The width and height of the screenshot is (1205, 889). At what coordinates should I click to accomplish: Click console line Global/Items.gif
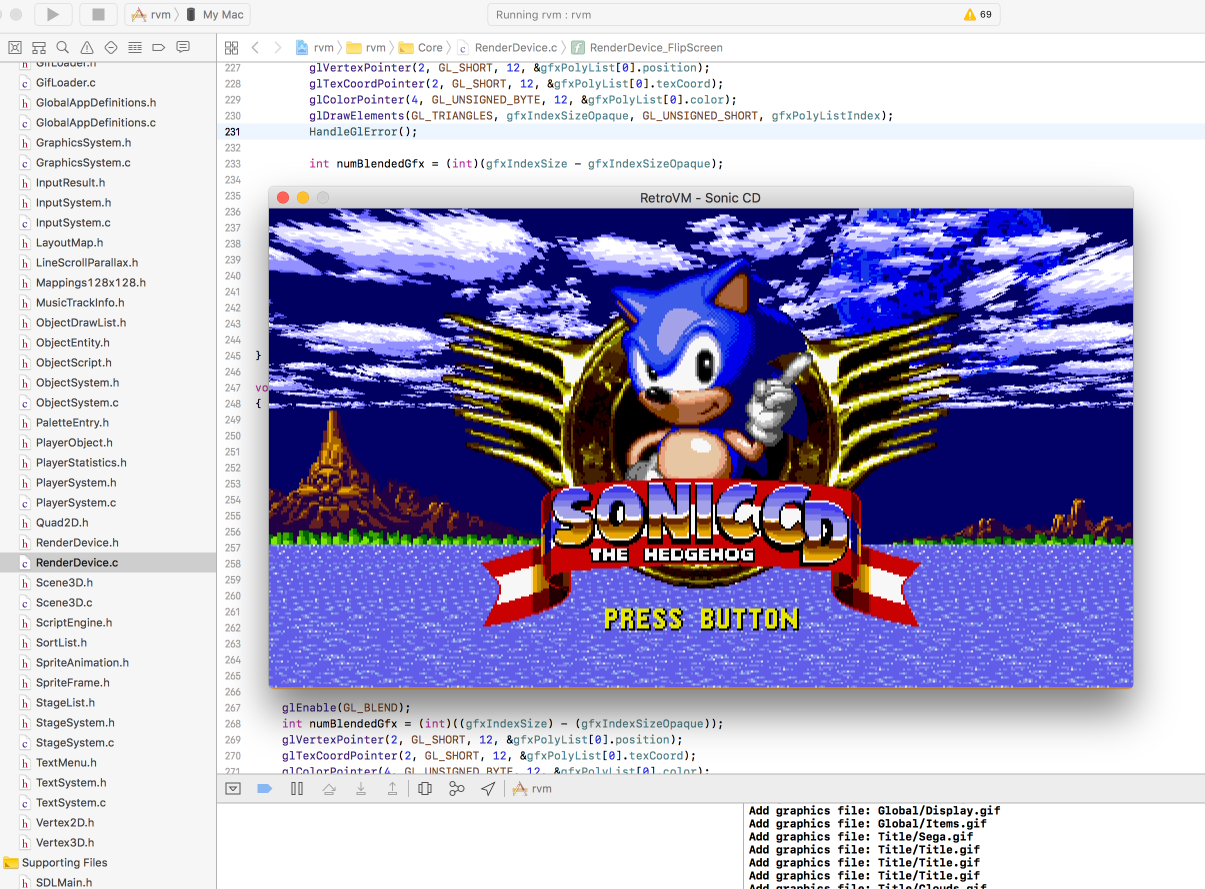(x=867, y=824)
